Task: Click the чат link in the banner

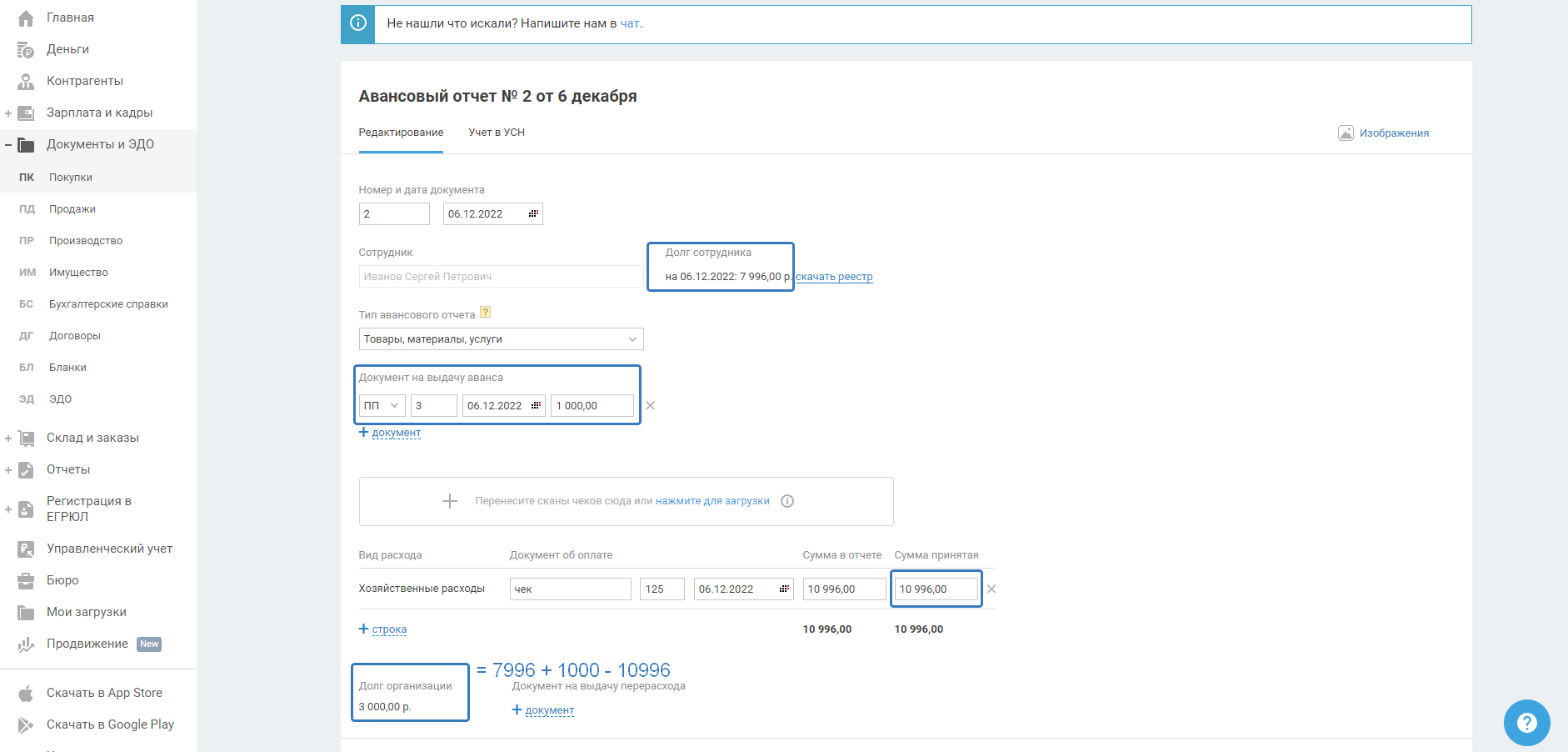Action: point(630,23)
